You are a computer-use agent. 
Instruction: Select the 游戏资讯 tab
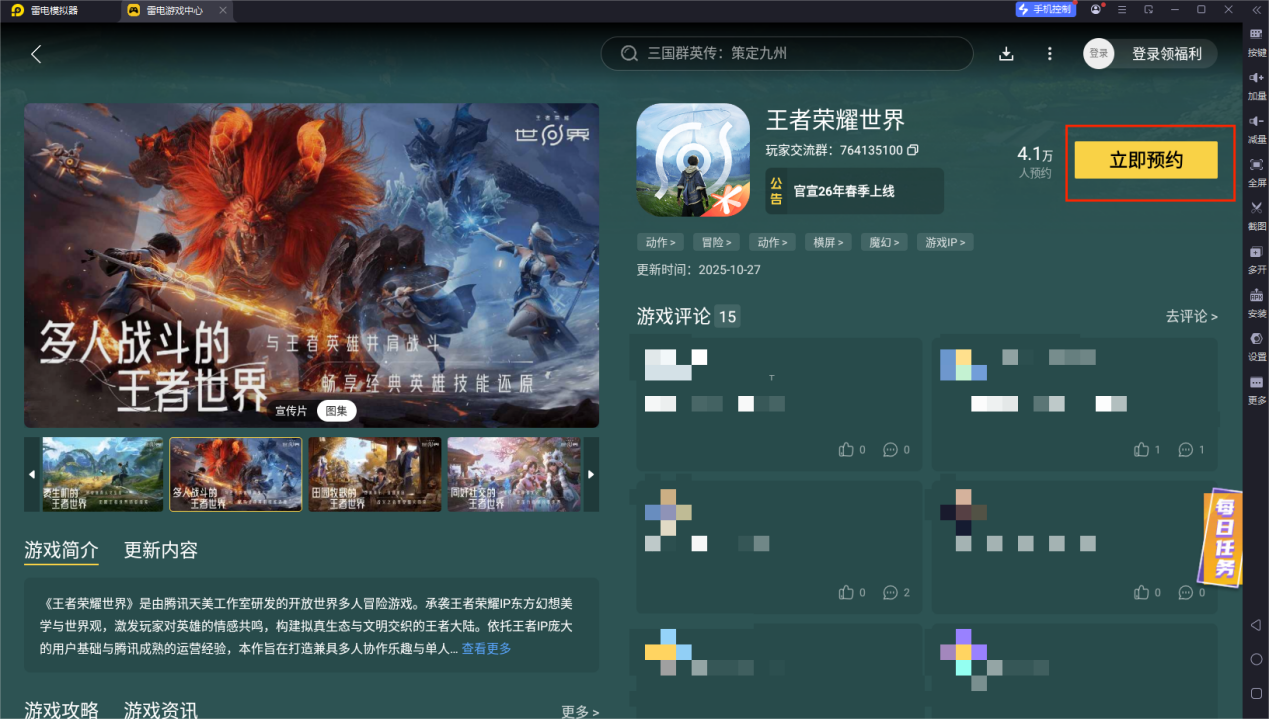161,710
